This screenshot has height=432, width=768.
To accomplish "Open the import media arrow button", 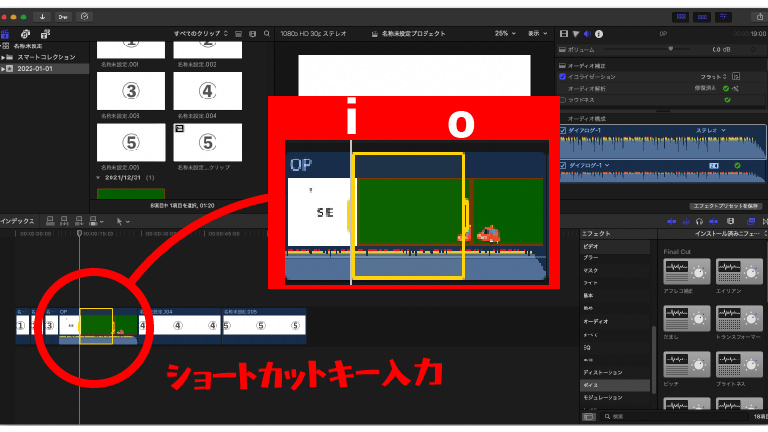I will point(43,17).
